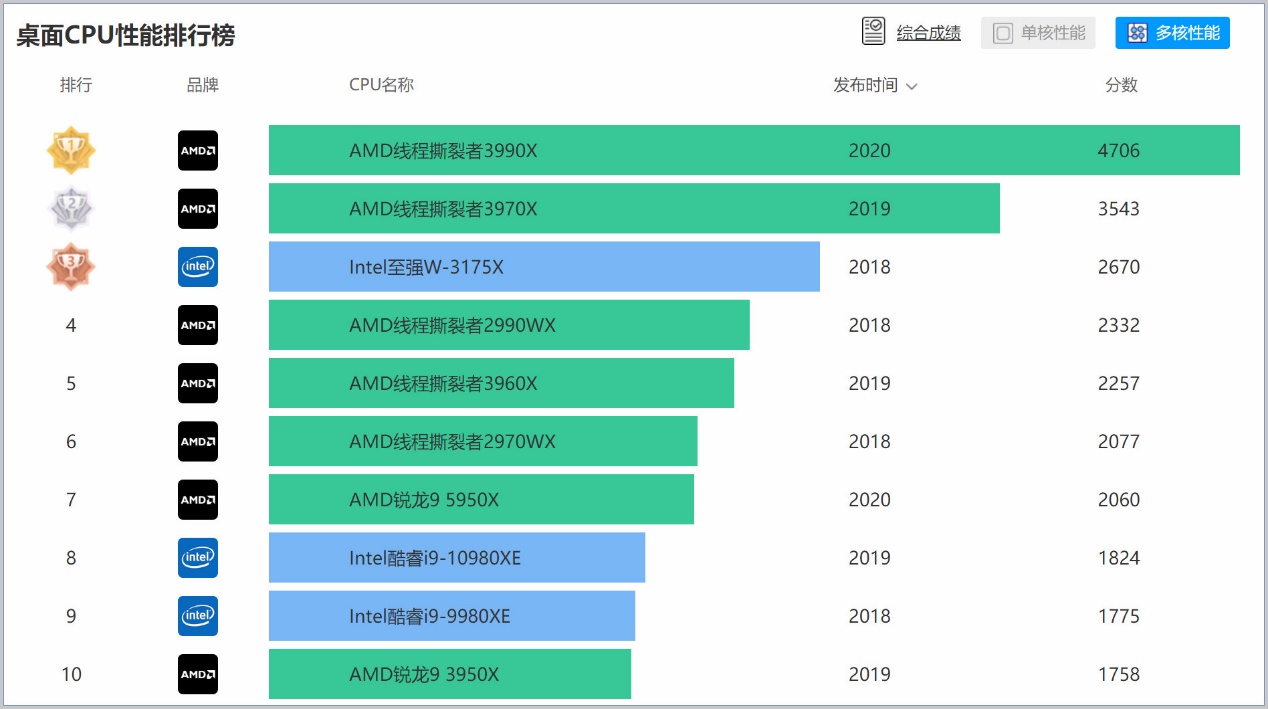
Task: Select the AMD线程撕裂者3970X green bar
Action: 633,208
